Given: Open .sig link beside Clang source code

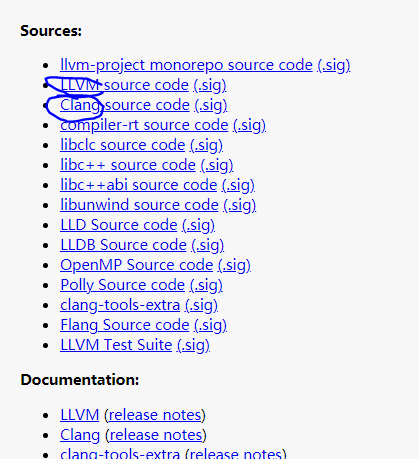Looking at the screenshot, I should click(211, 105).
